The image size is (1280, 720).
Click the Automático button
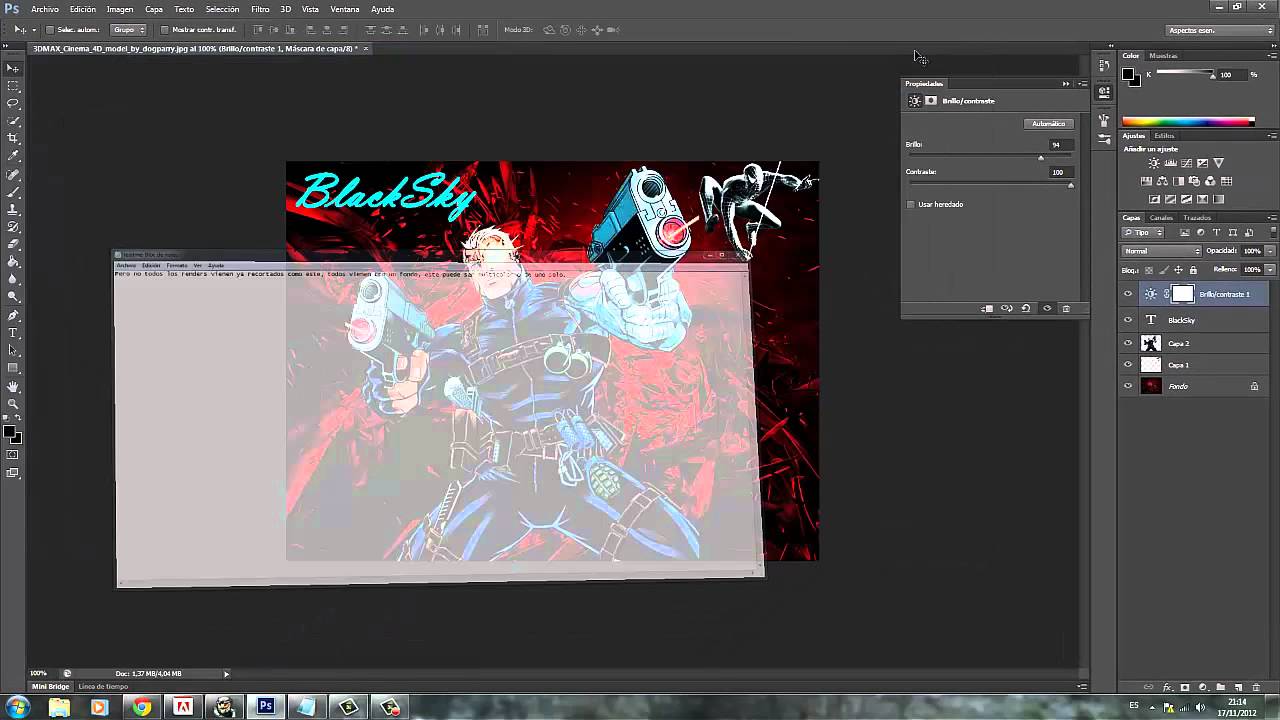[1048, 124]
